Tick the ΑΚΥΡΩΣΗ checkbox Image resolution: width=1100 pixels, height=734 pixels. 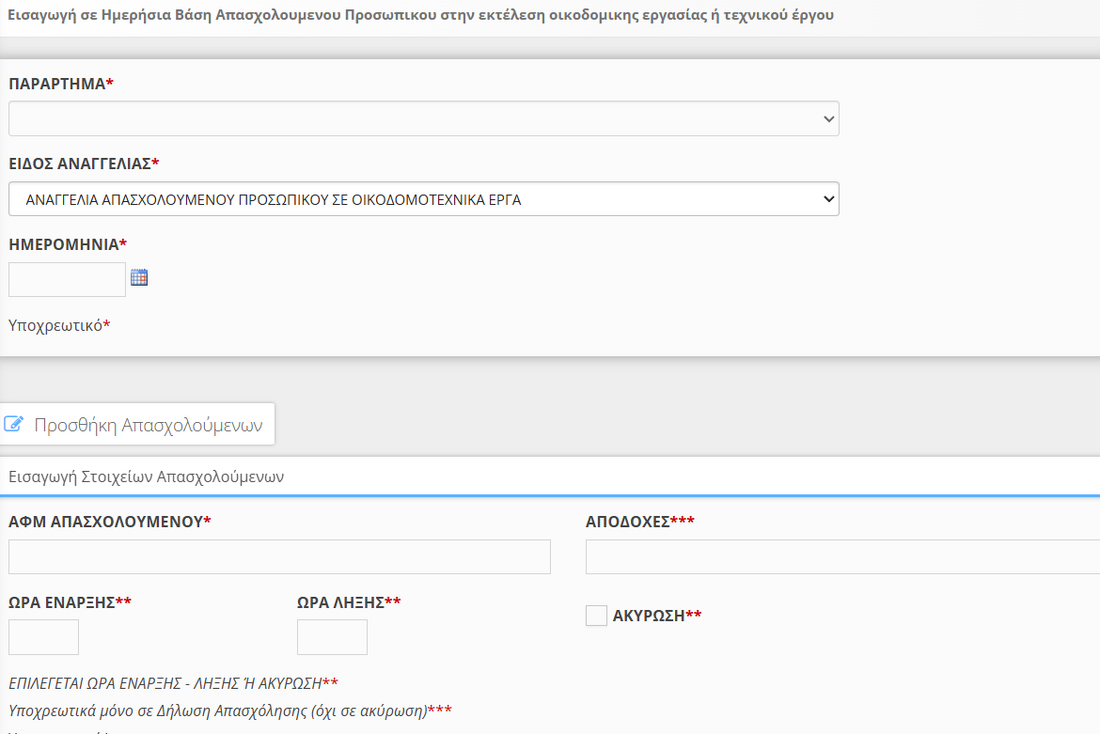596,616
